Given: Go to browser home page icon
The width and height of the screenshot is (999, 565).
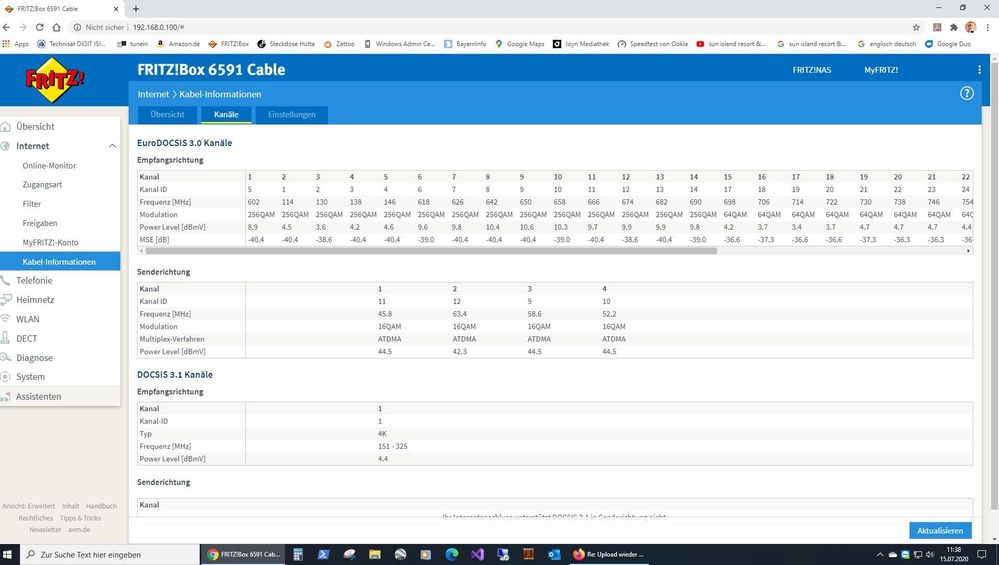Looking at the screenshot, I should click(x=56, y=27).
